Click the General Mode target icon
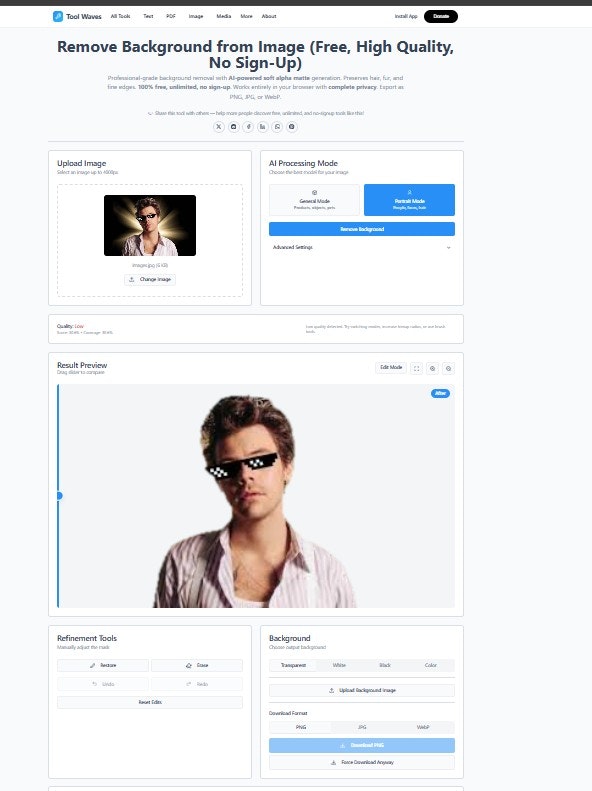Image resolution: width=592 pixels, height=791 pixels. [x=315, y=193]
